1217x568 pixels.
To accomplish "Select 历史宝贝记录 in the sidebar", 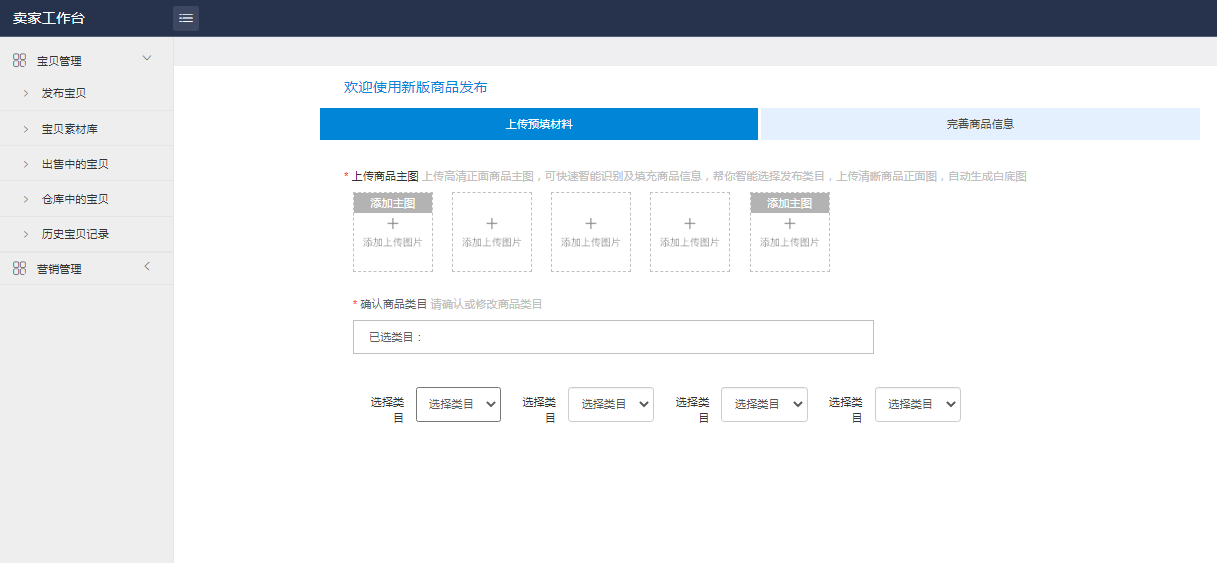I will pos(75,234).
